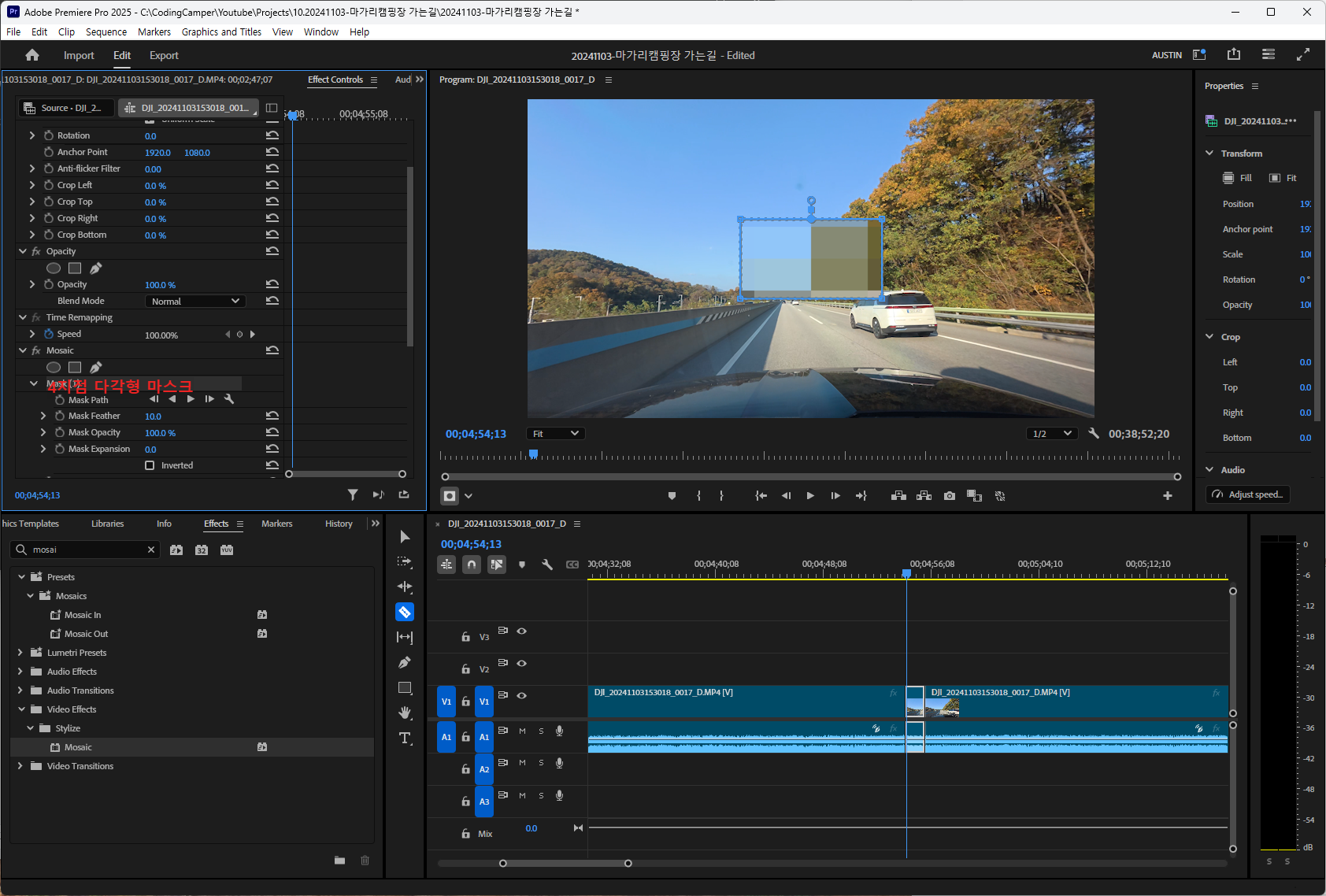
Task: Click the Import button
Action: [x=79, y=55]
